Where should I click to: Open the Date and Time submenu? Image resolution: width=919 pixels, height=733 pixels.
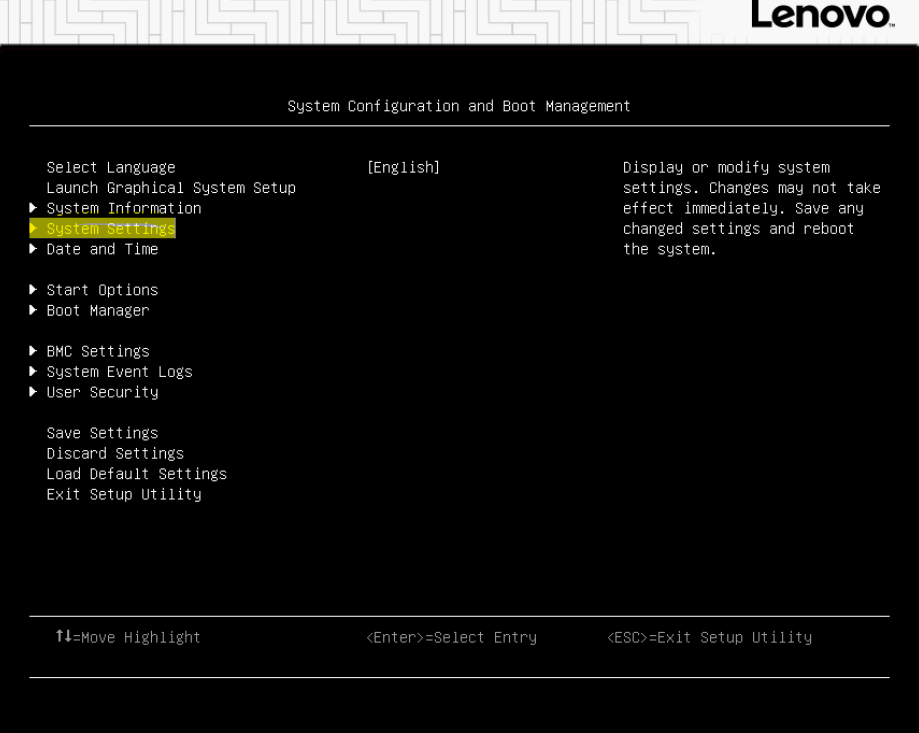[102, 249]
